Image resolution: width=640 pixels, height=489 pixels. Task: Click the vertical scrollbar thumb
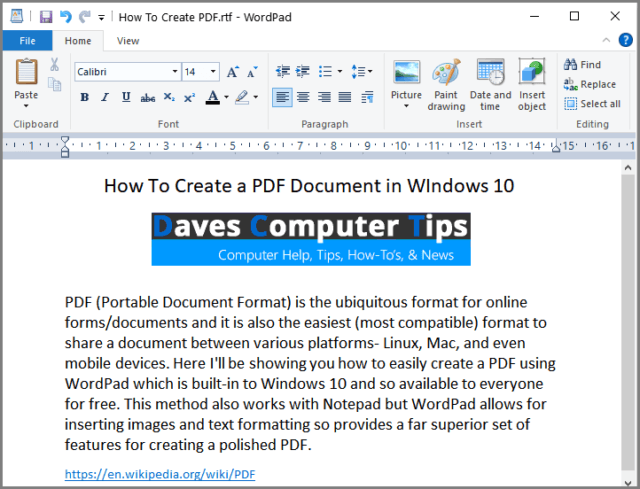[628, 322]
